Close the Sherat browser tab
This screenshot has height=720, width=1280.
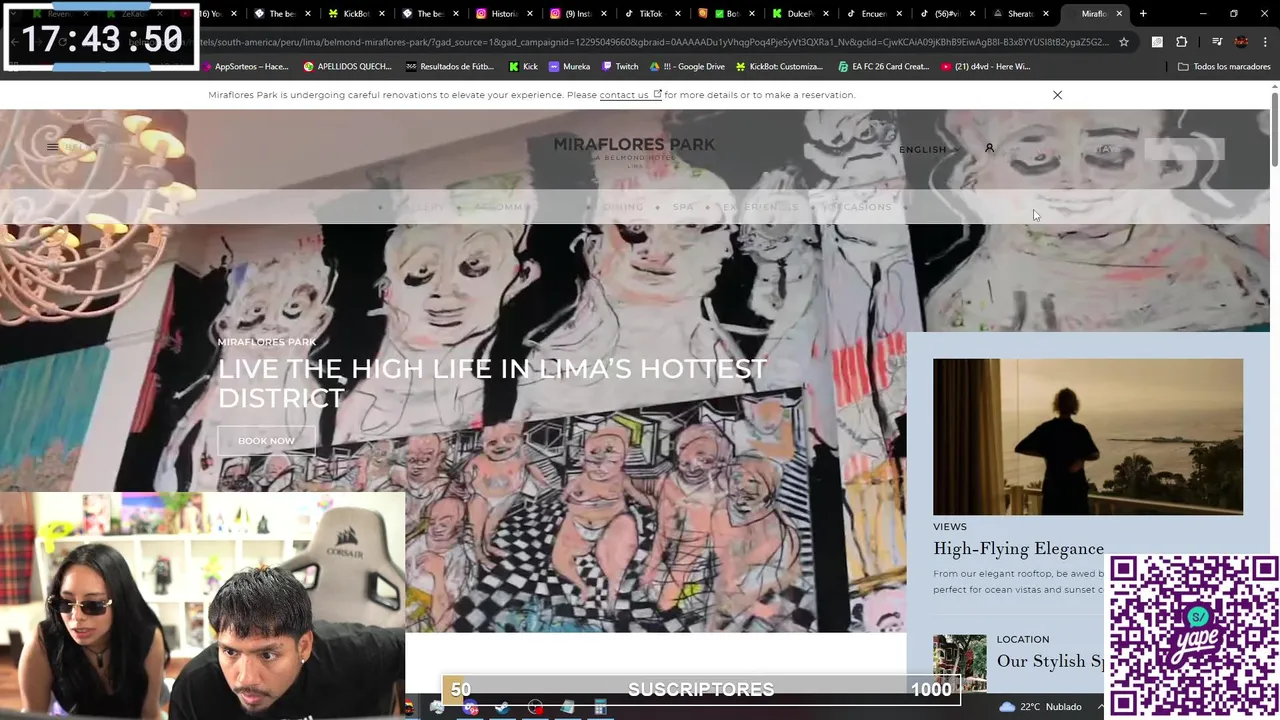pos(1046,14)
